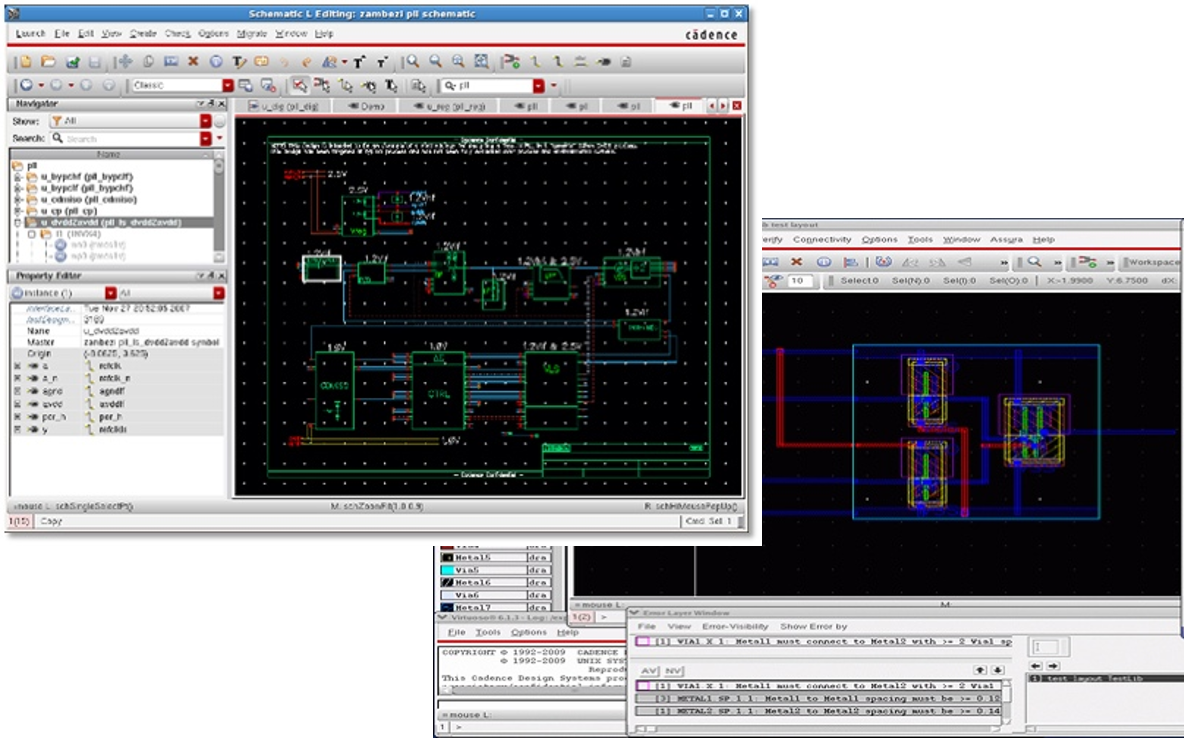
Task: Click the info icon in layout window toolbar
Action: [824, 262]
